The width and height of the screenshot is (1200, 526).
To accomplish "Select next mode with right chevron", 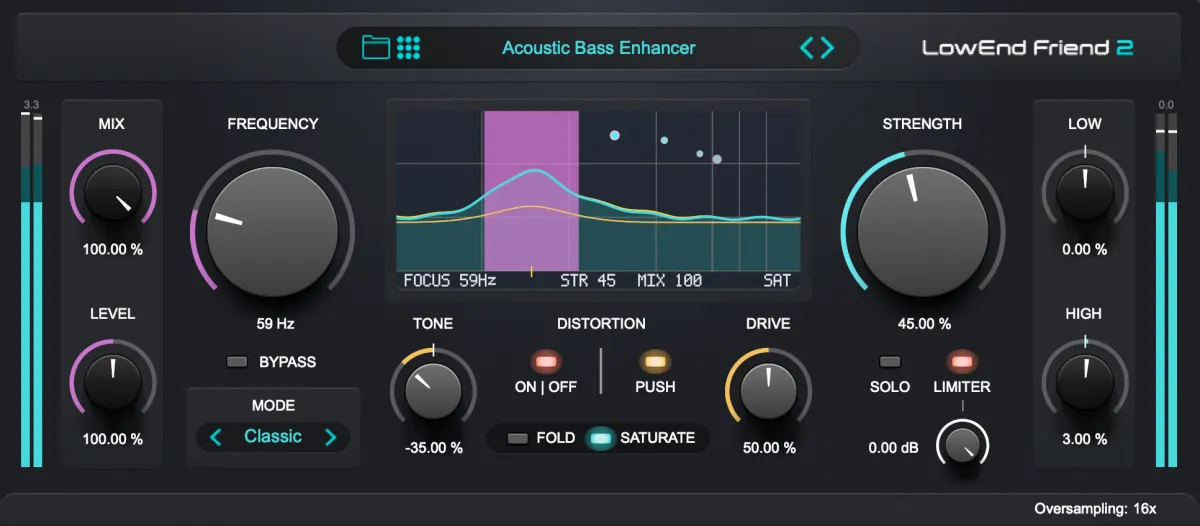I will pos(330,437).
